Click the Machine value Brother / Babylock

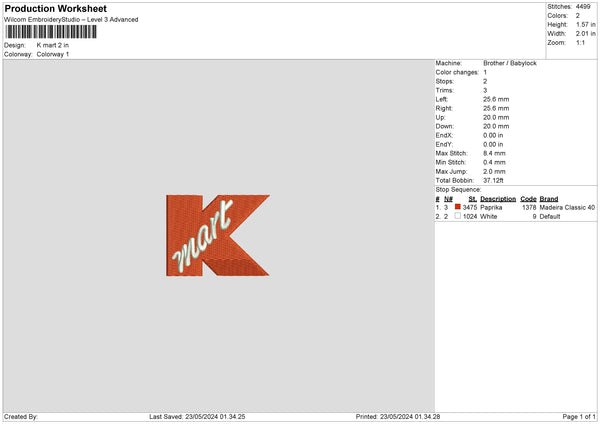(510, 63)
